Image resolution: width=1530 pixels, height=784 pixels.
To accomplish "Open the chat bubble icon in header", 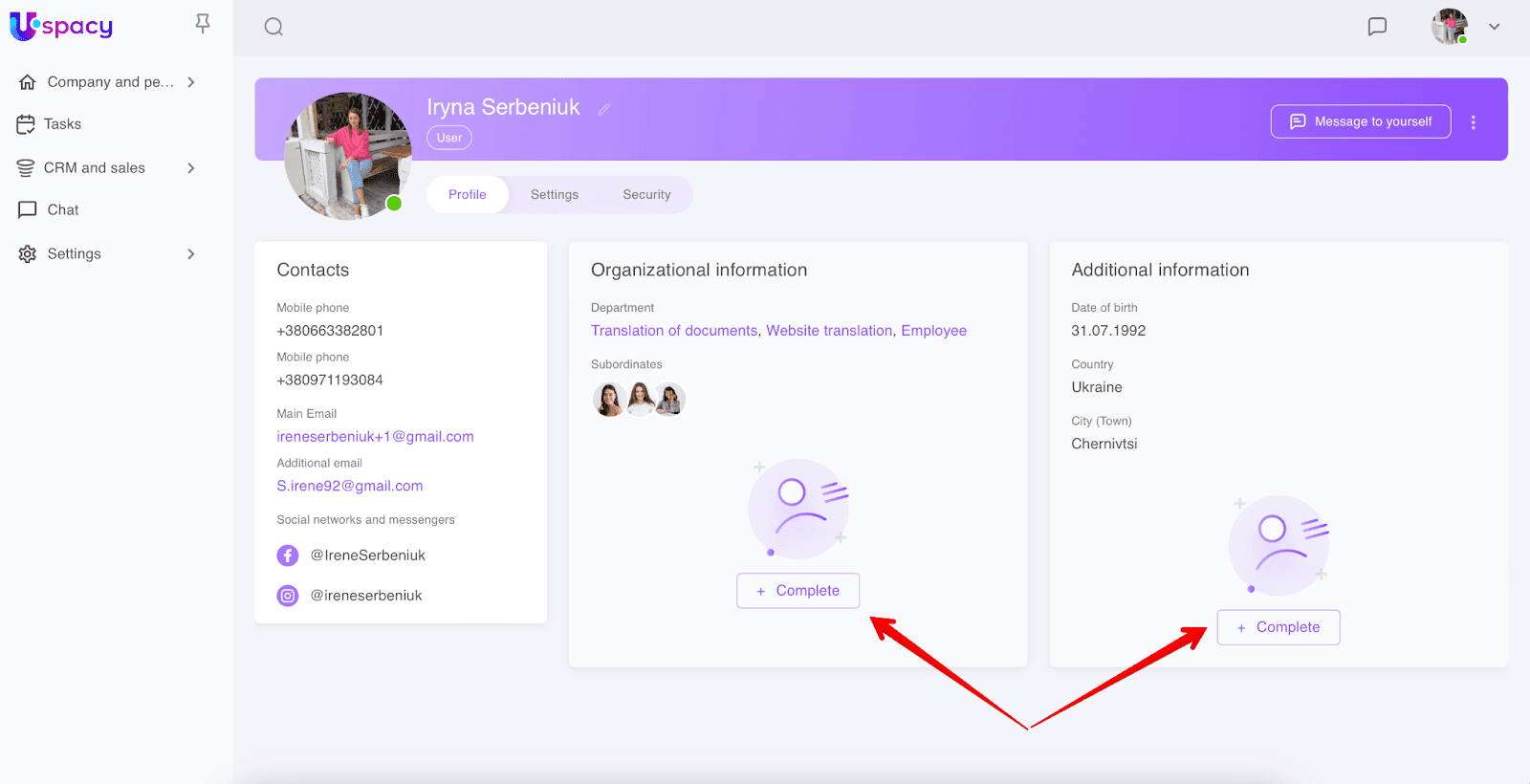I will tap(1377, 27).
